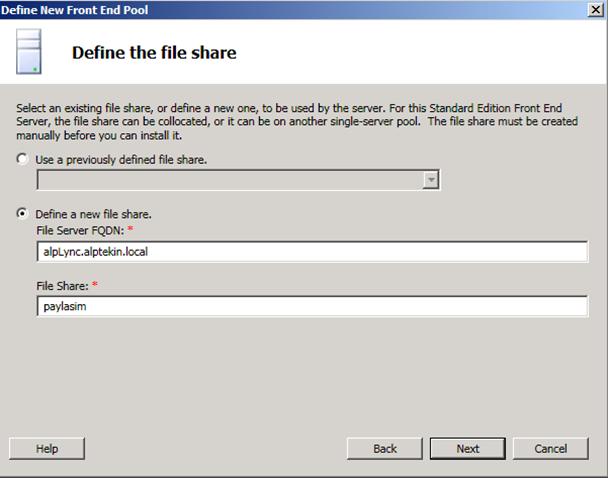This screenshot has height=478, width=608.
Task: Open Help for this wizard page
Action: click(47, 449)
